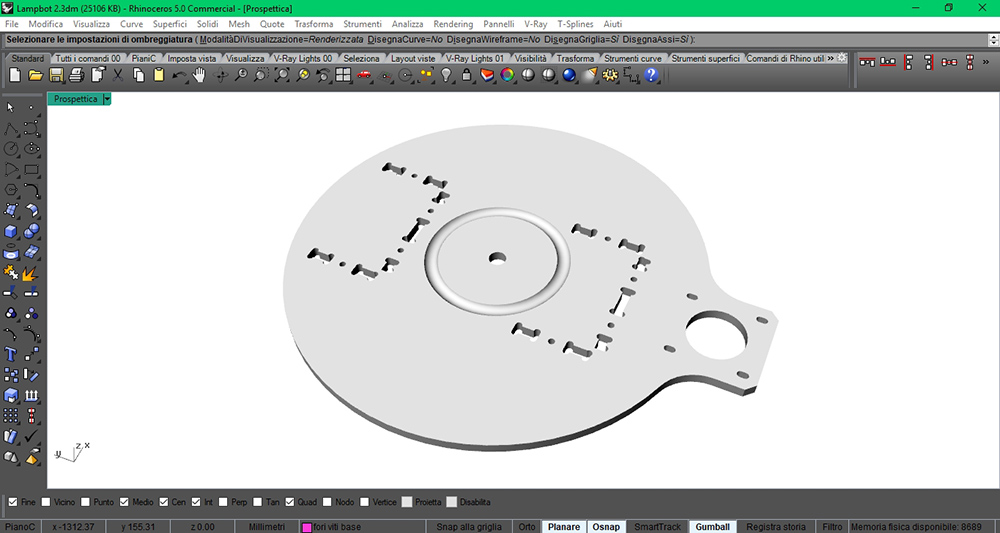This screenshot has width=1000, height=533.
Task: Open the color wheel icon
Action: tap(508, 75)
